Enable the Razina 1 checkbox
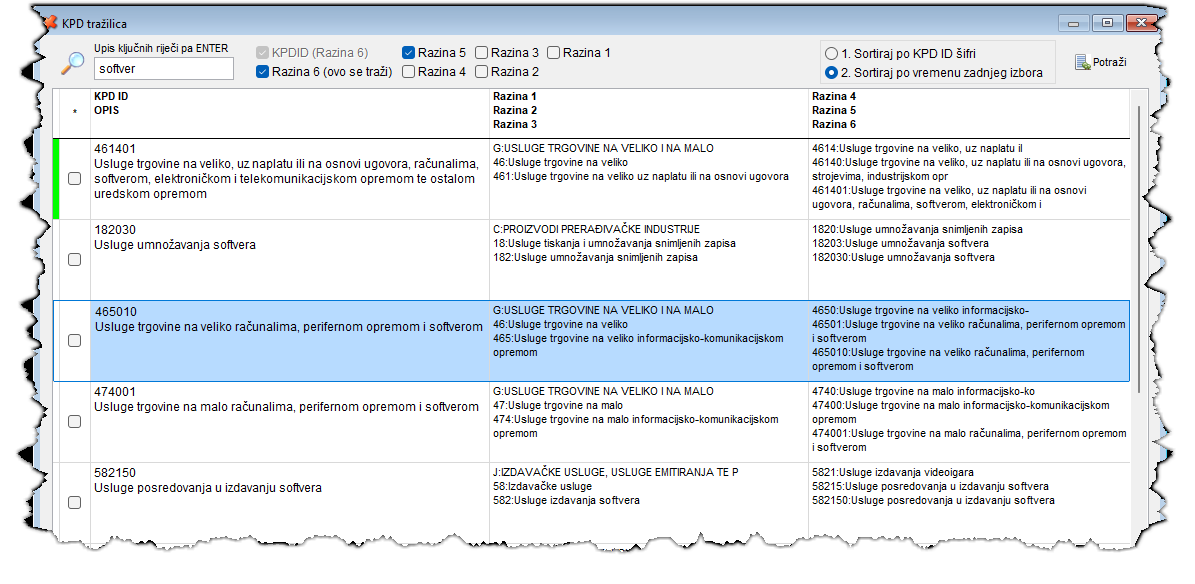 pos(554,53)
